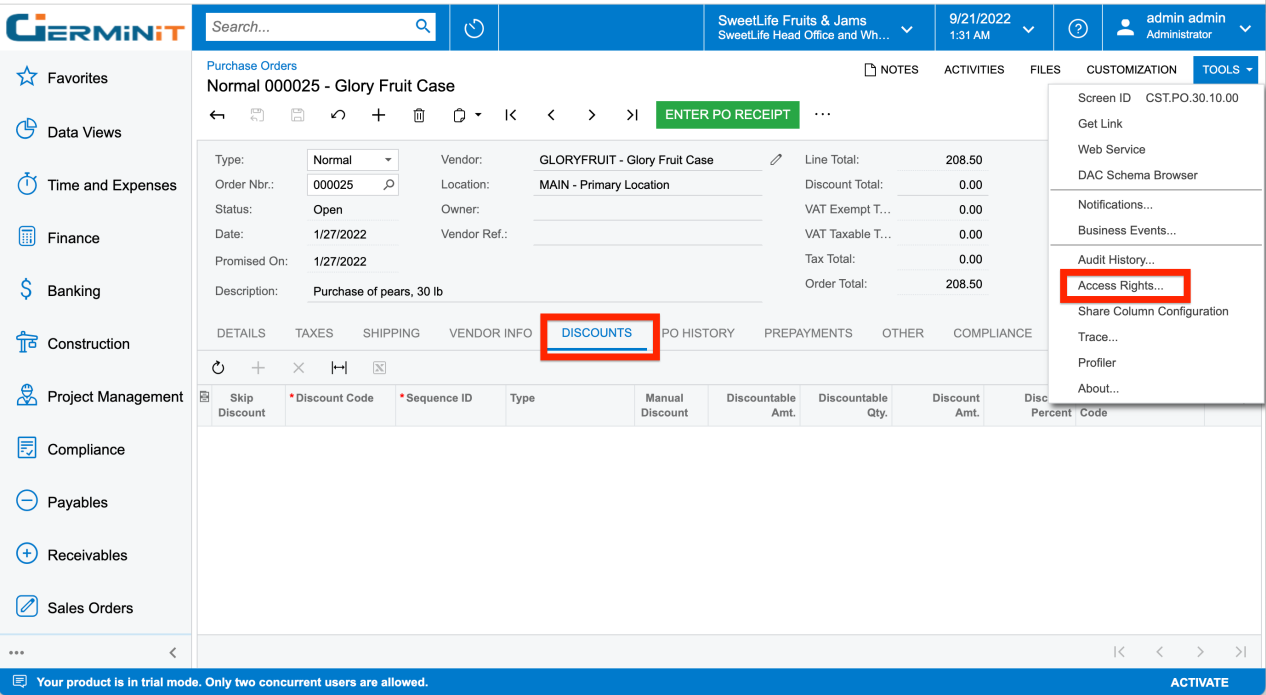Click the back arrow toolbar icon
The height and width of the screenshot is (695, 1266).
217,115
